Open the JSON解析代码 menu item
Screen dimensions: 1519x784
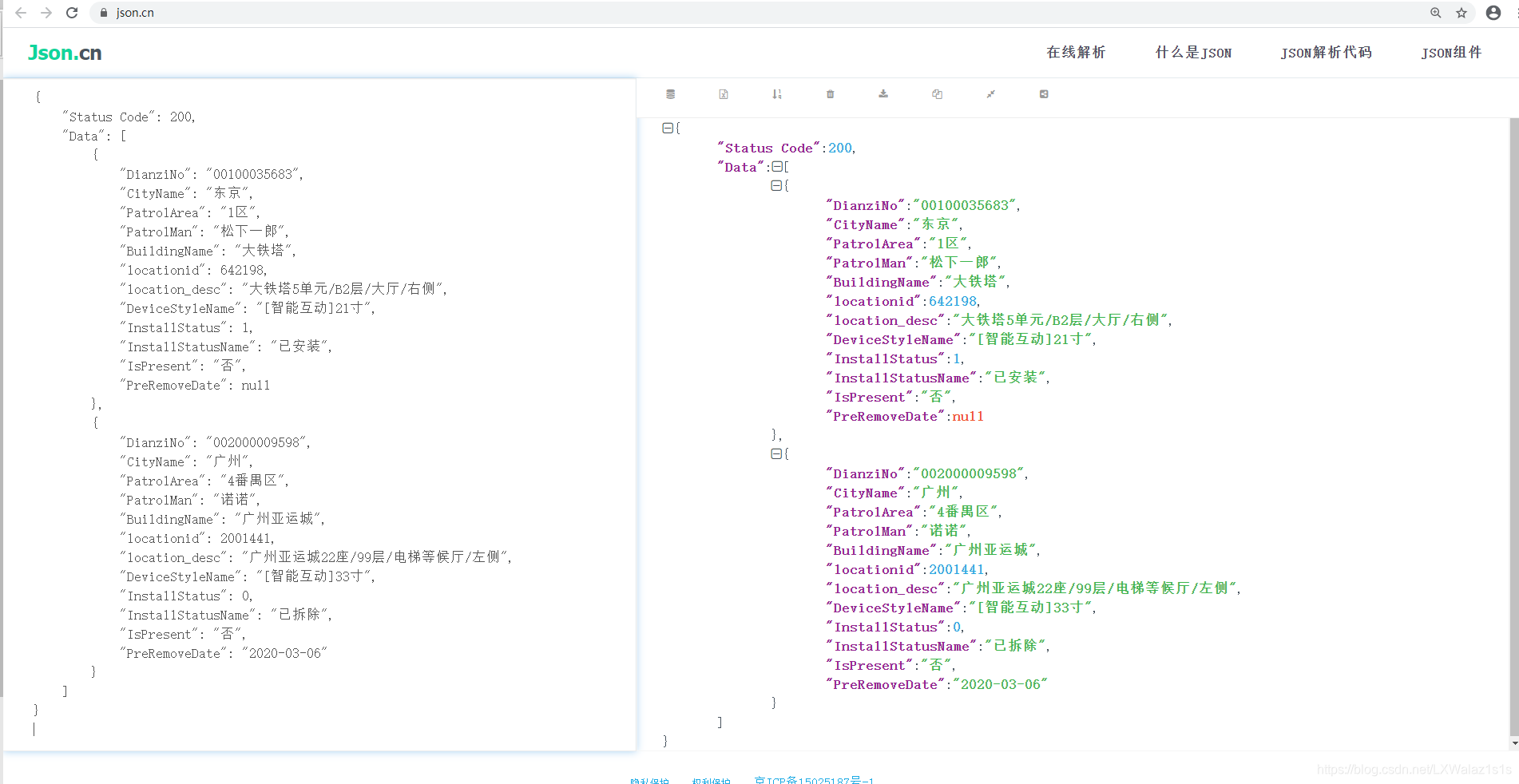coord(1327,53)
